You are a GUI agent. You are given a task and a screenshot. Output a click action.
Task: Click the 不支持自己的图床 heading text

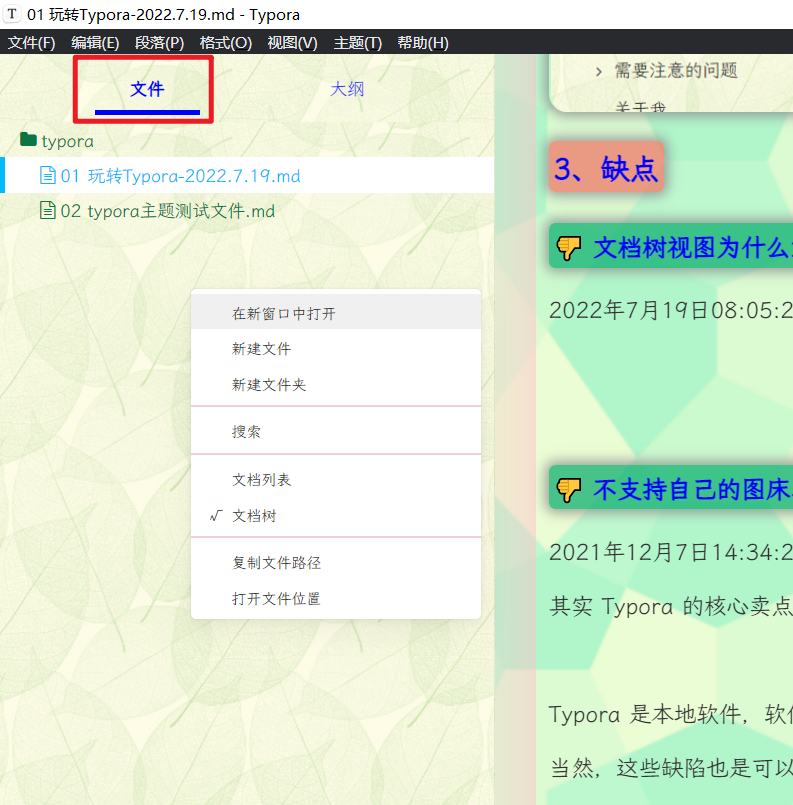(x=693, y=489)
